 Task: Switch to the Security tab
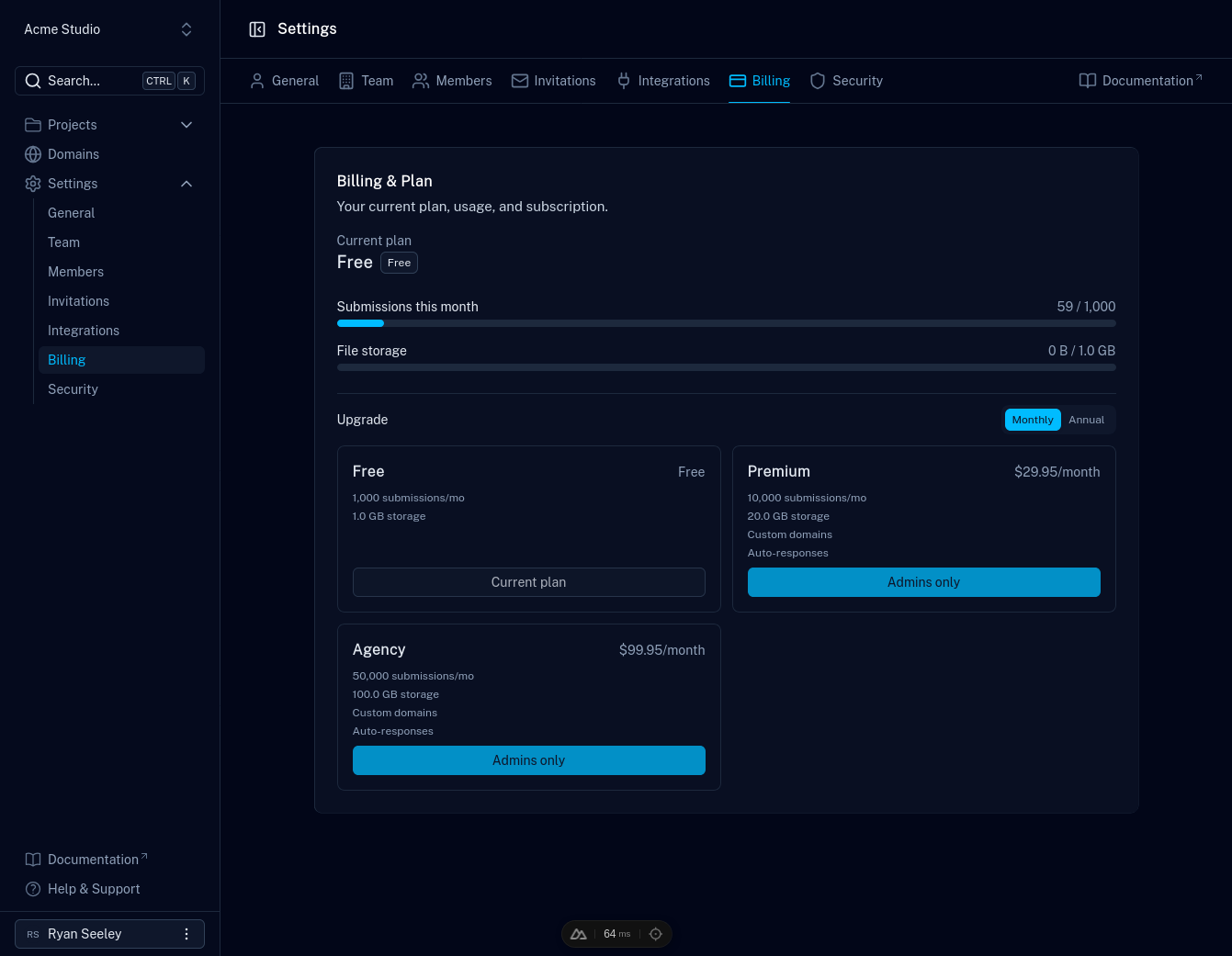pyautogui.click(x=846, y=81)
